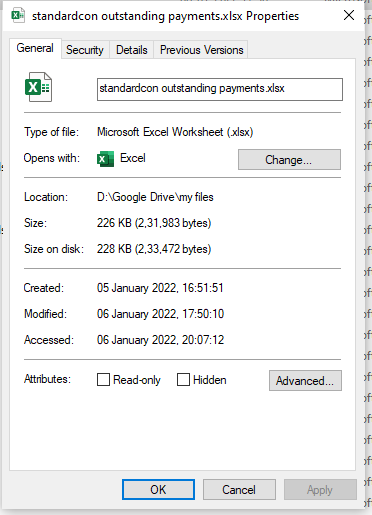Click the Excel file icon in the title bar
Screen dimensions: 372x515
point(18,15)
